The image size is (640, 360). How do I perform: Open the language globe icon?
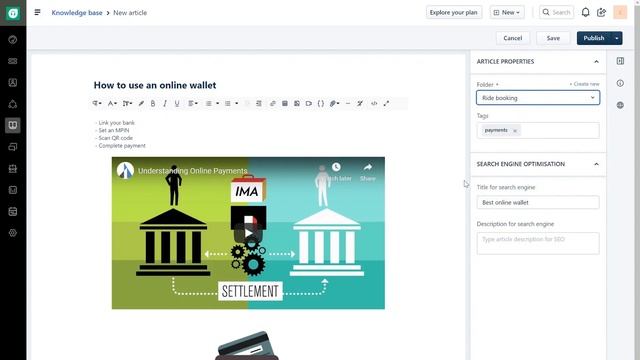620,105
